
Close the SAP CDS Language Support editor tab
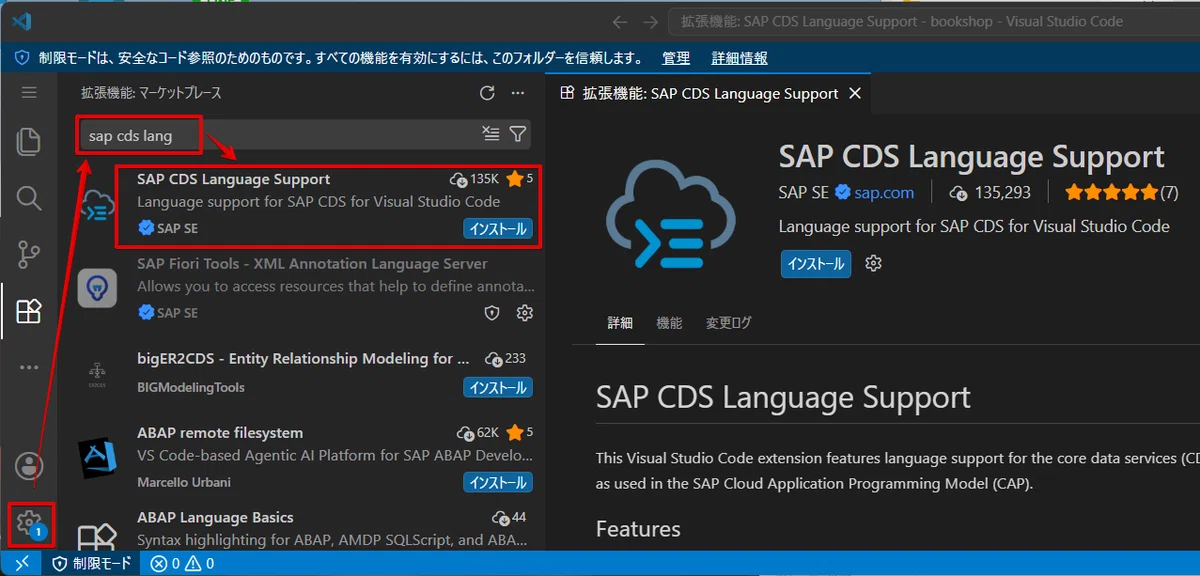[x=854, y=93]
